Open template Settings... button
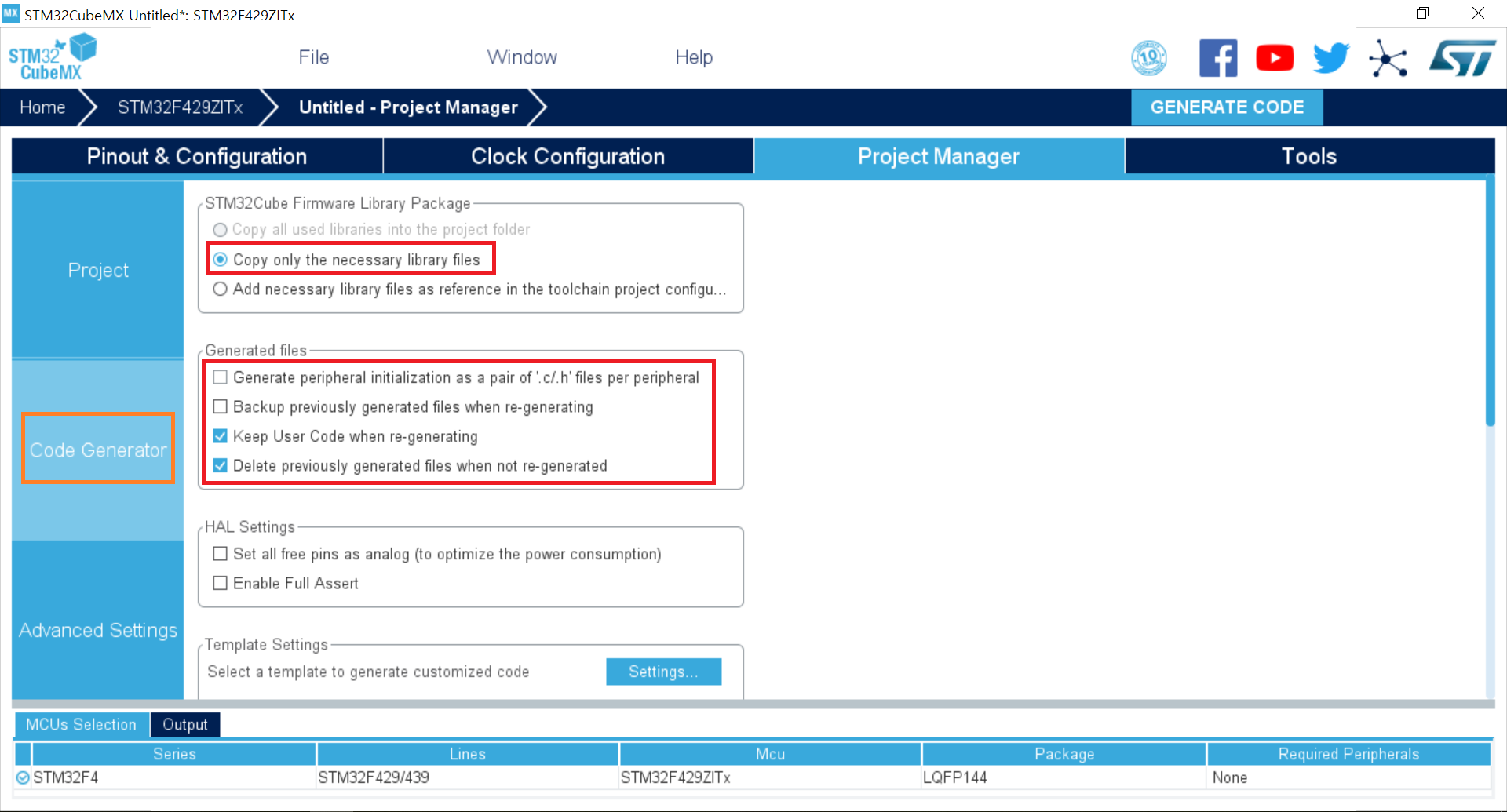This screenshot has height=812, width=1507. coord(663,672)
